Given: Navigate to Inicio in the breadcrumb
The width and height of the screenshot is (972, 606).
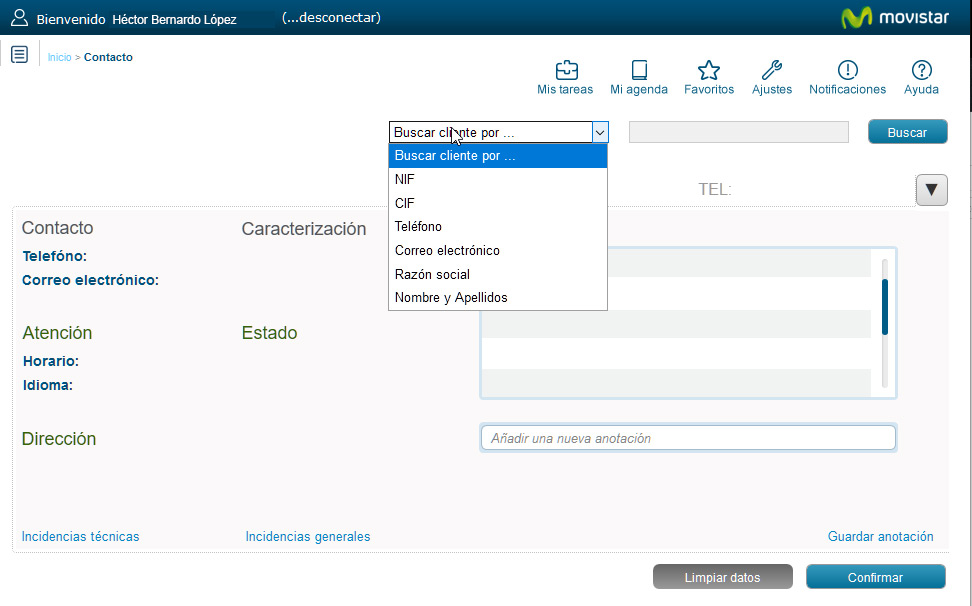Looking at the screenshot, I should (x=57, y=57).
